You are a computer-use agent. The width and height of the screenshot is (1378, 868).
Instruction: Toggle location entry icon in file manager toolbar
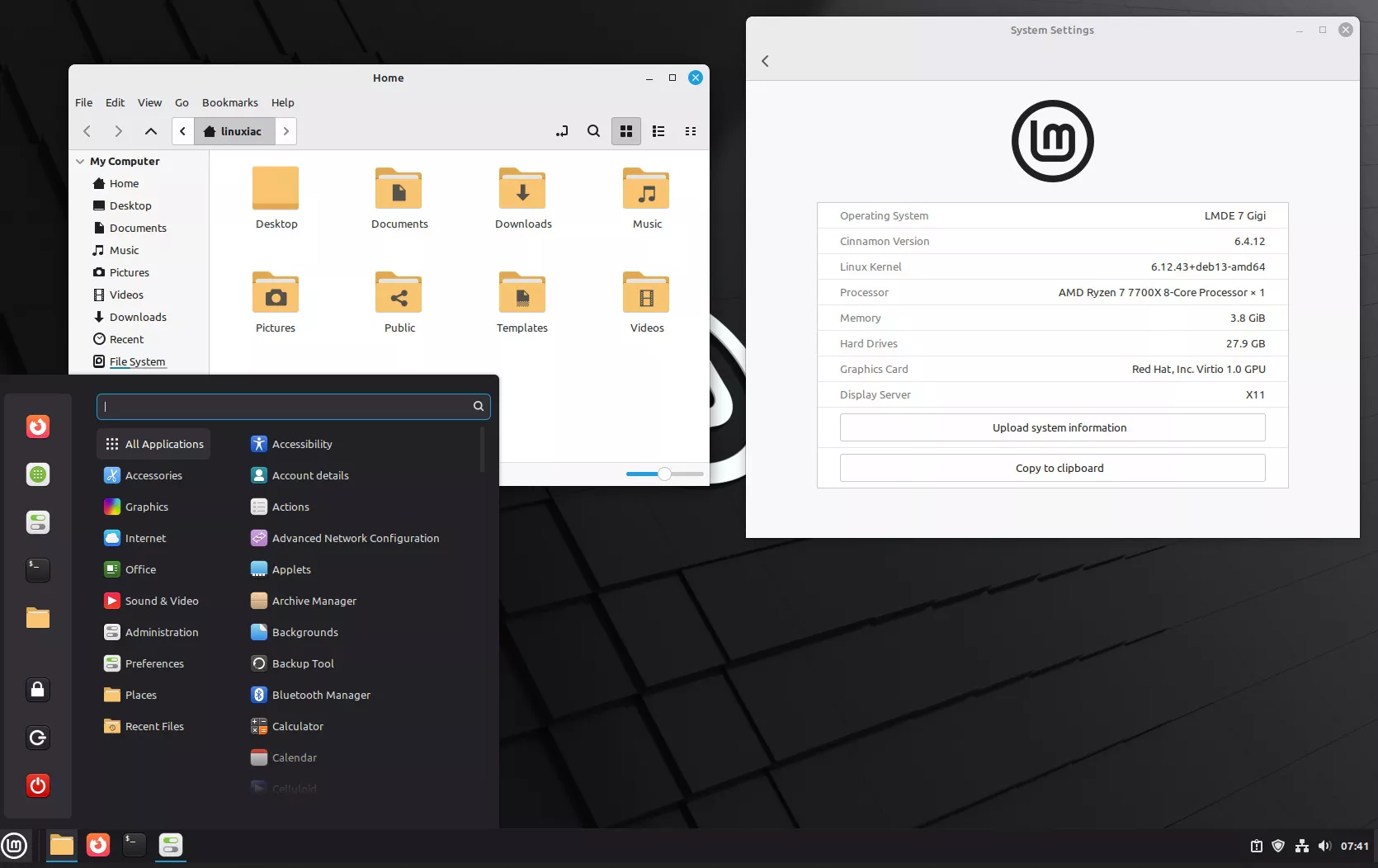[562, 131]
